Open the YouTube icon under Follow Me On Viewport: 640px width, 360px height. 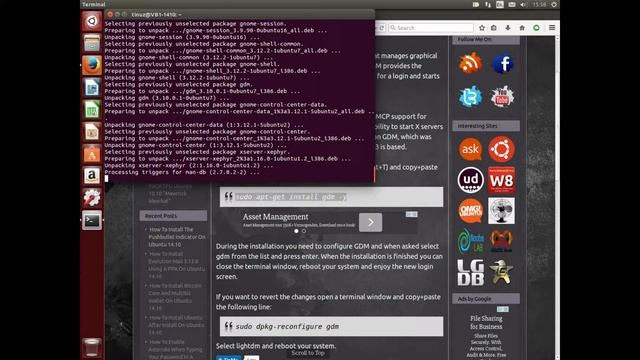[x=502, y=97]
